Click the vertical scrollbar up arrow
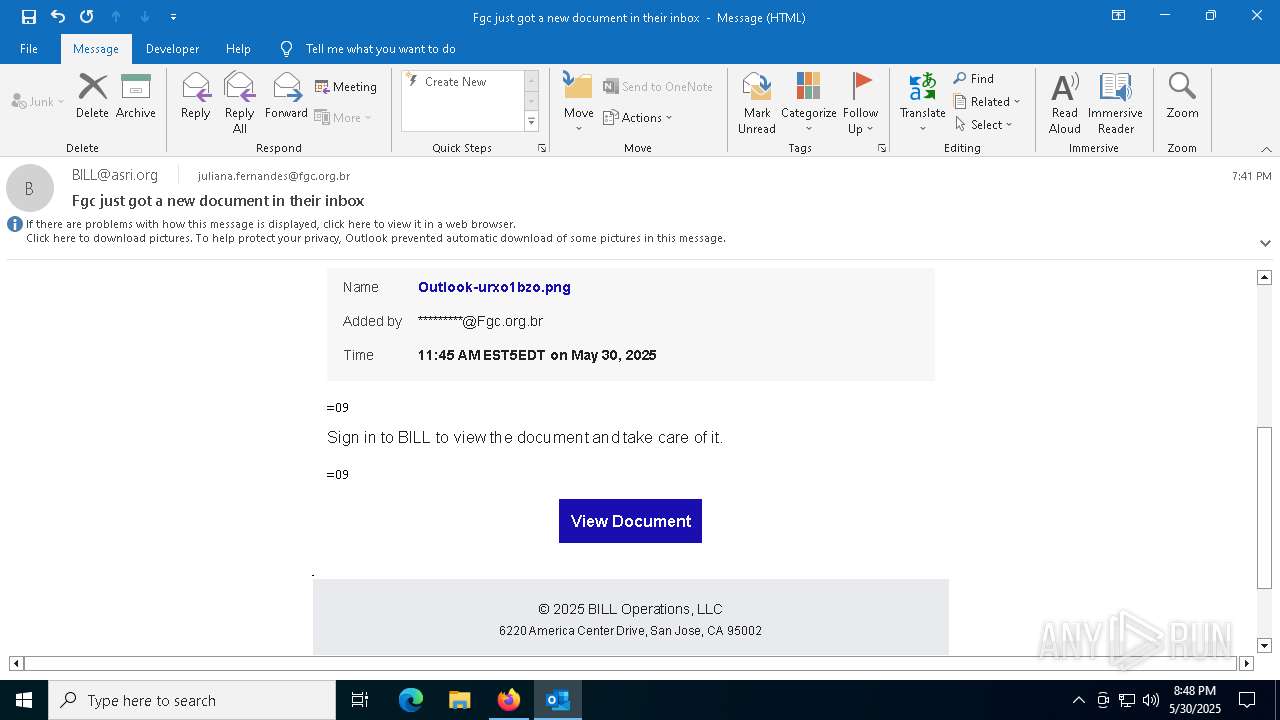1280x720 pixels. pyautogui.click(x=1264, y=277)
